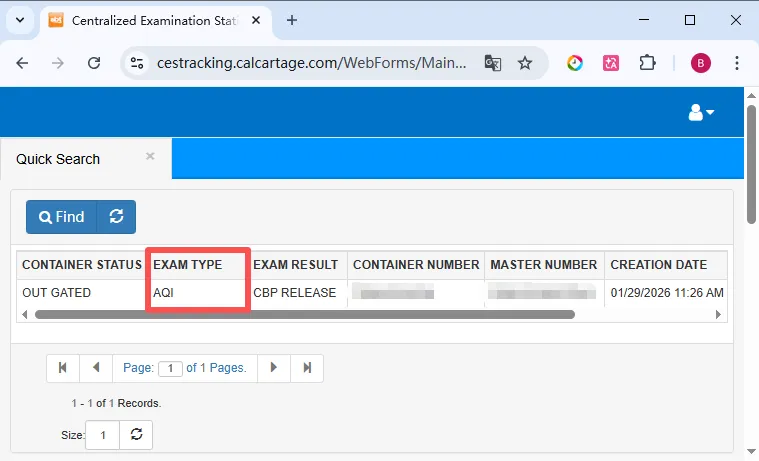Sort by EXAM RESULT column header
759x461 pixels.
[298, 265]
